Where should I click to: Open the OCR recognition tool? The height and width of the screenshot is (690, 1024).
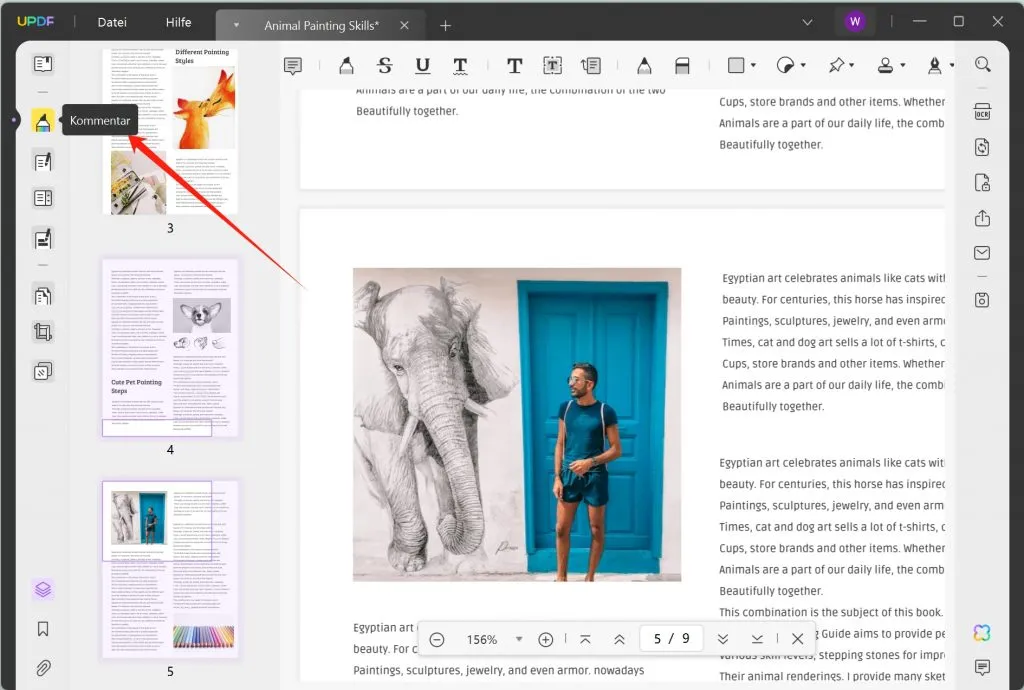(982, 112)
